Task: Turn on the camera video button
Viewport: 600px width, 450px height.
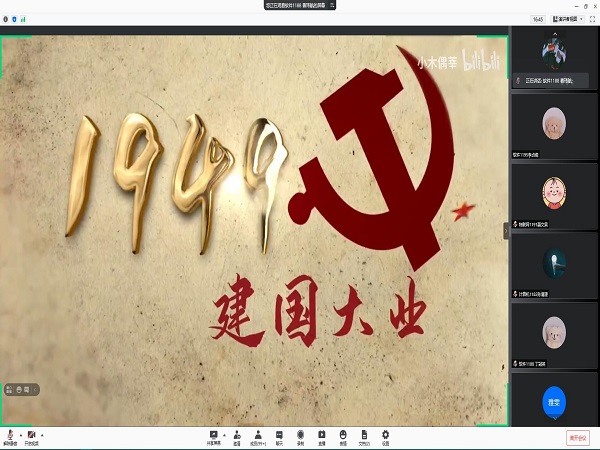Action: click(x=32, y=435)
